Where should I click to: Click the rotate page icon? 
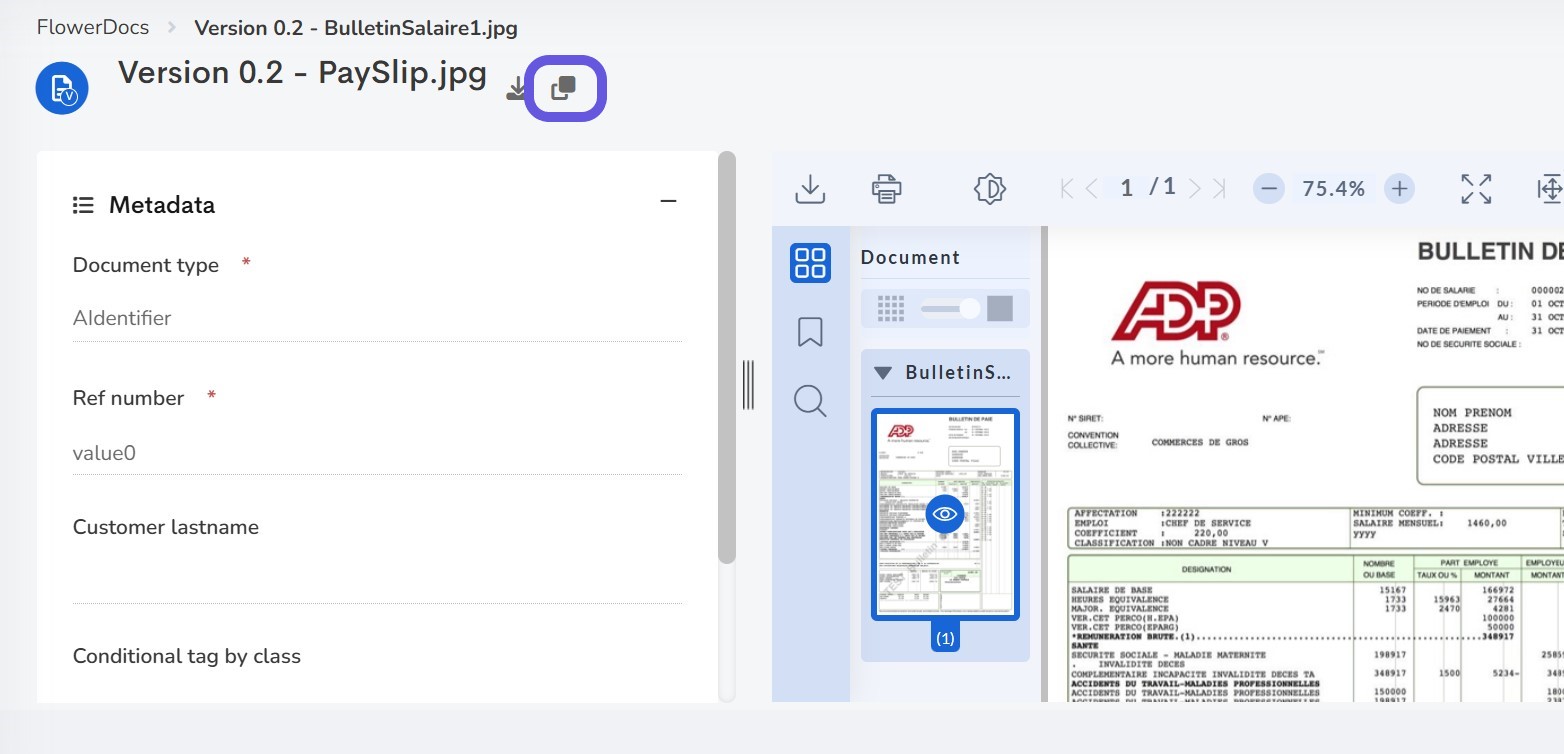coord(989,188)
